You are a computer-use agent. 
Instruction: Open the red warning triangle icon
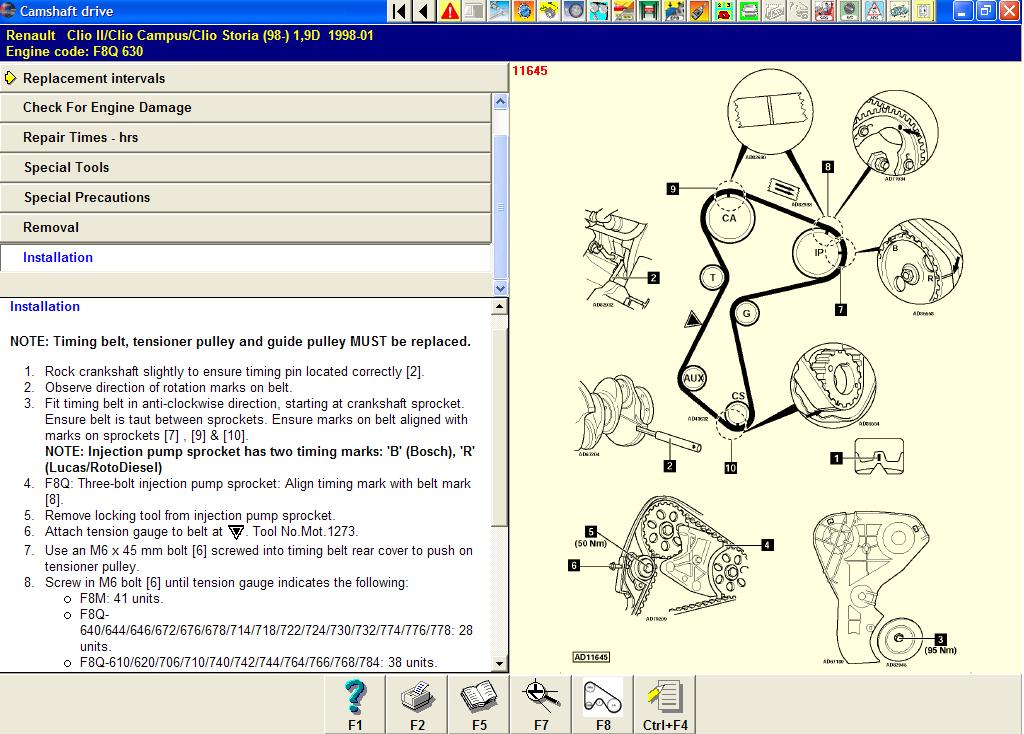tap(449, 11)
